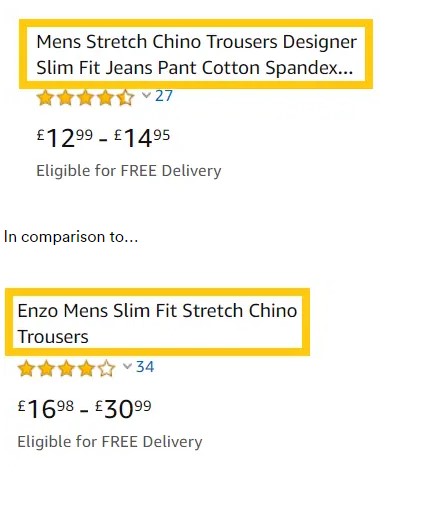Open Mens Stretch Chino Trousers Designer listing title
Image resolution: width=438 pixels, height=505 pixels.
[x=196, y=54]
